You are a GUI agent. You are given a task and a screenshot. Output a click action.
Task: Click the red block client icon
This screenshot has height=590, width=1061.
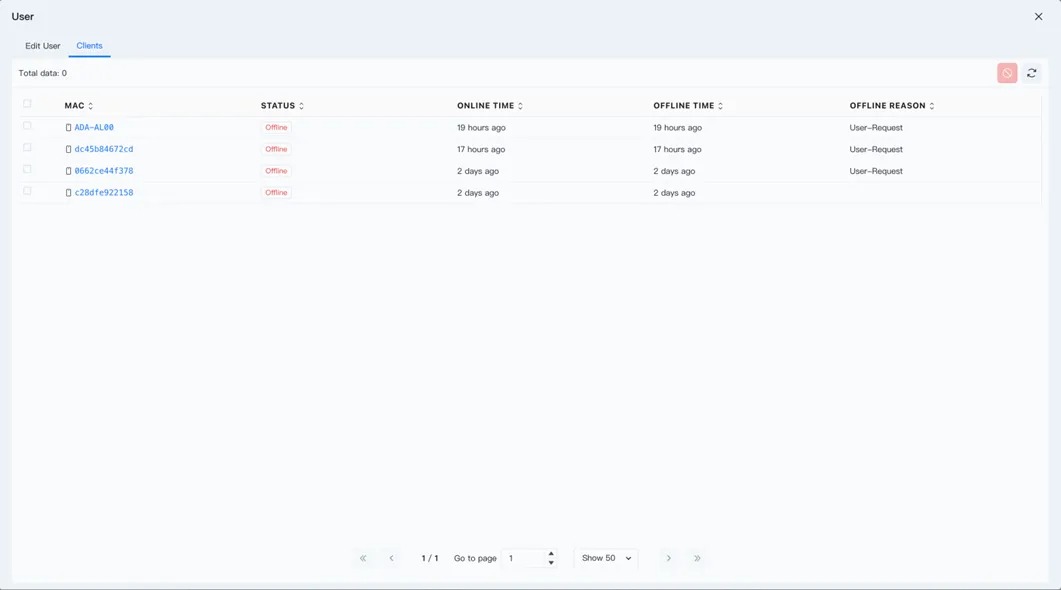[1007, 73]
